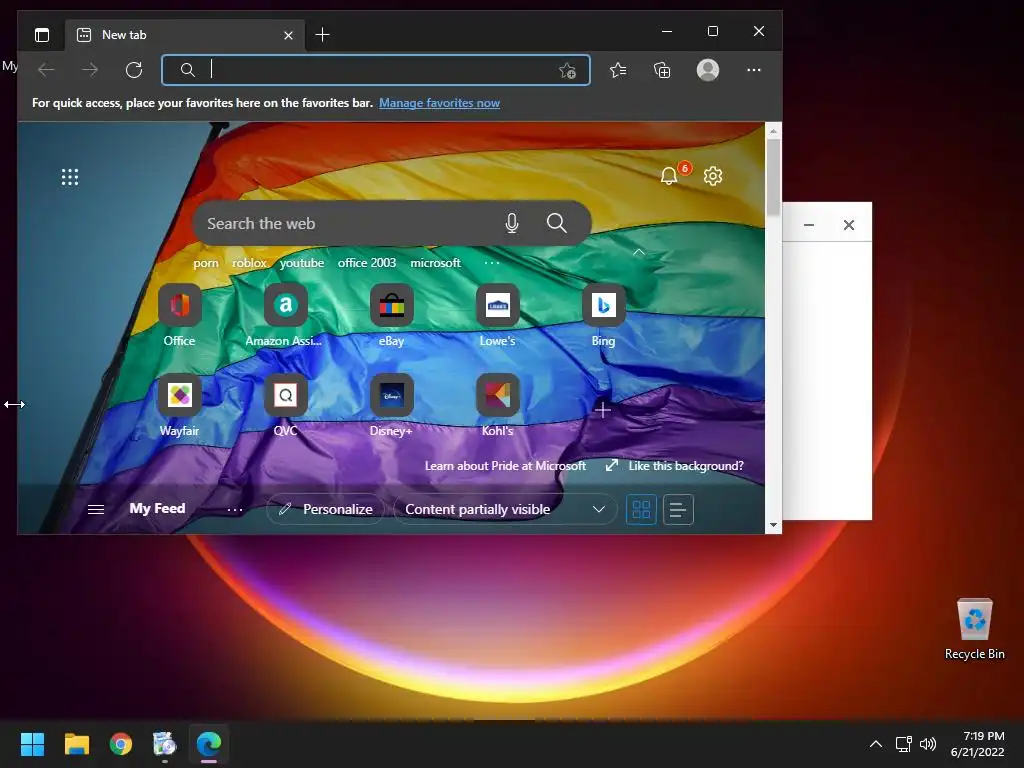Click the Personalize button

325,509
